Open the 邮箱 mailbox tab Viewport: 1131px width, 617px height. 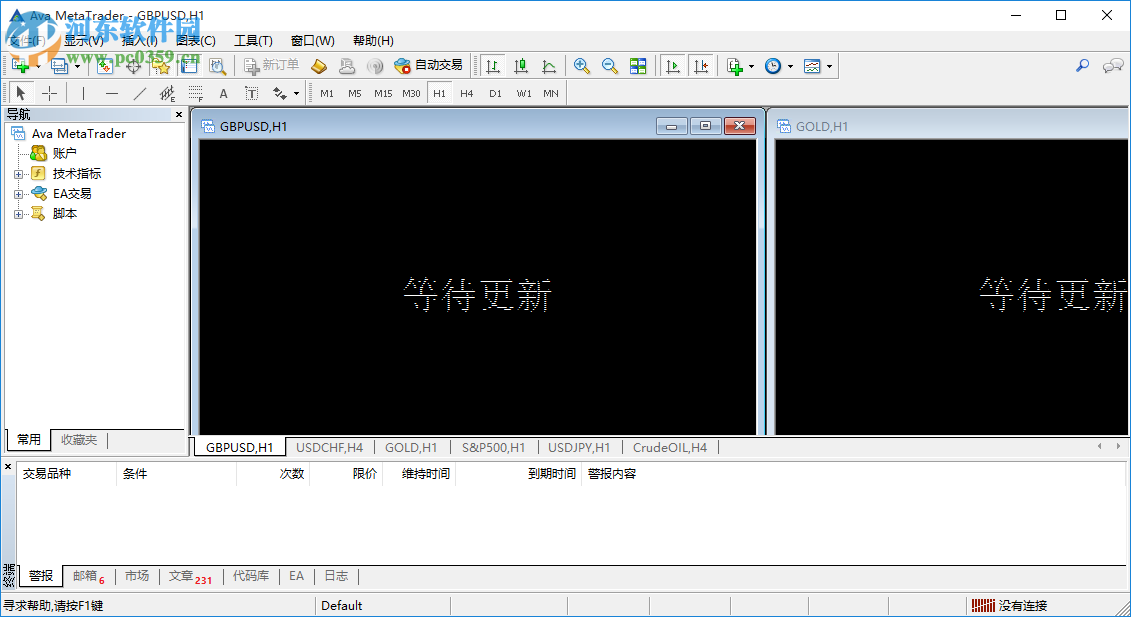pos(84,575)
